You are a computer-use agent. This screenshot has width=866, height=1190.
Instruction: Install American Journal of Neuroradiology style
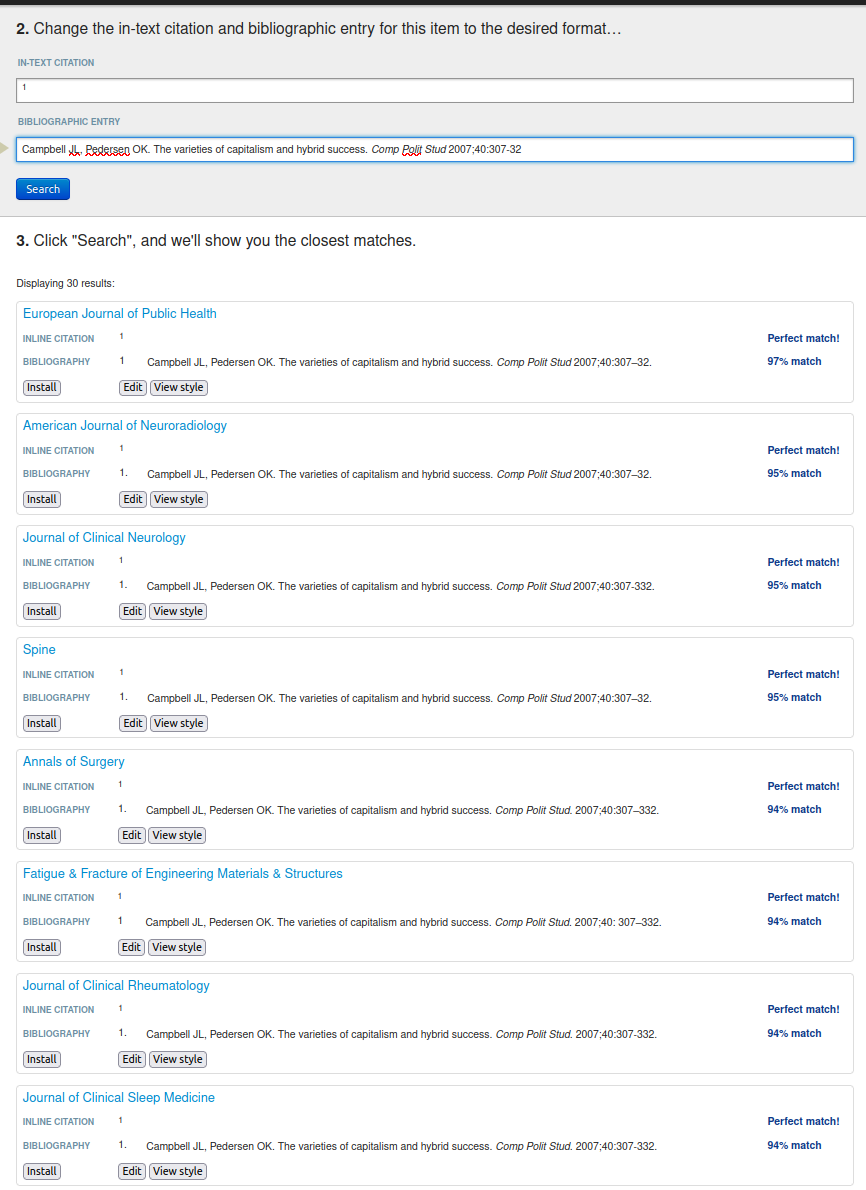[42, 499]
